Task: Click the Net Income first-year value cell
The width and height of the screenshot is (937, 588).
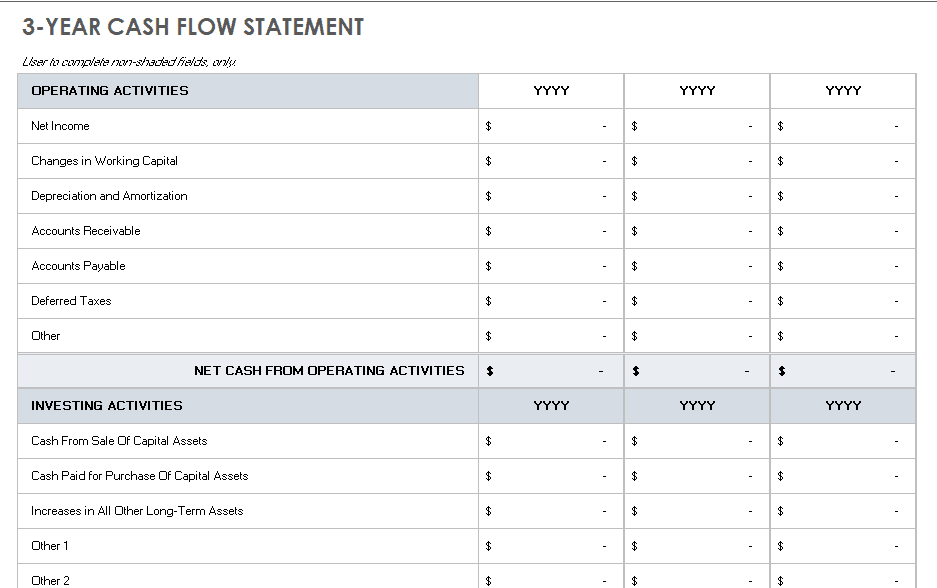Action: click(x=551, y=126)
